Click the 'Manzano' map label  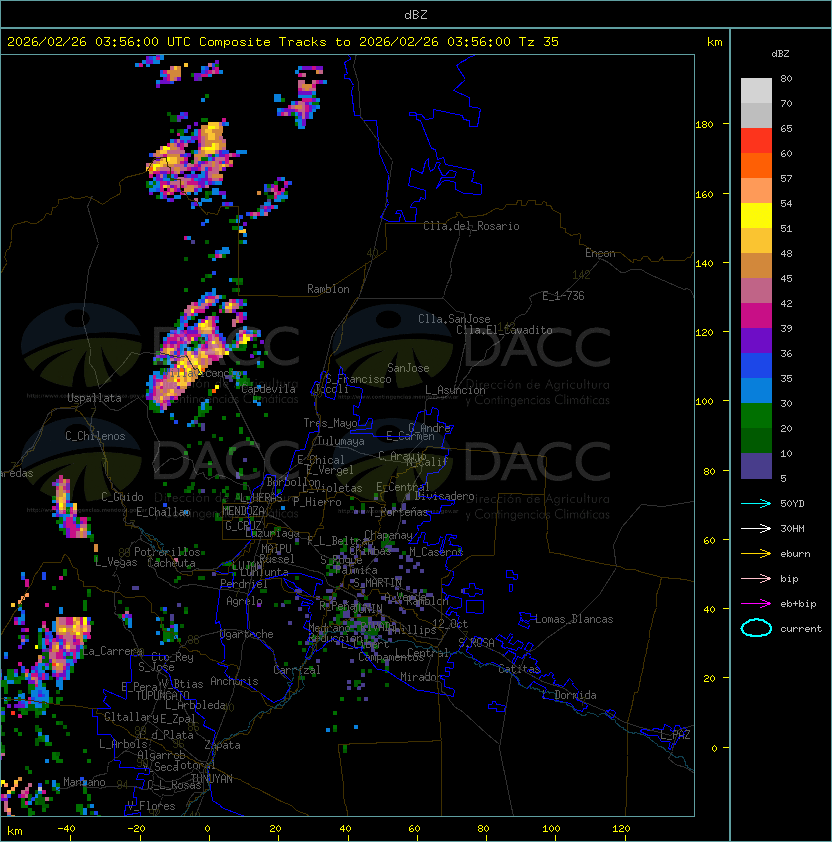(x=84, y=782)
